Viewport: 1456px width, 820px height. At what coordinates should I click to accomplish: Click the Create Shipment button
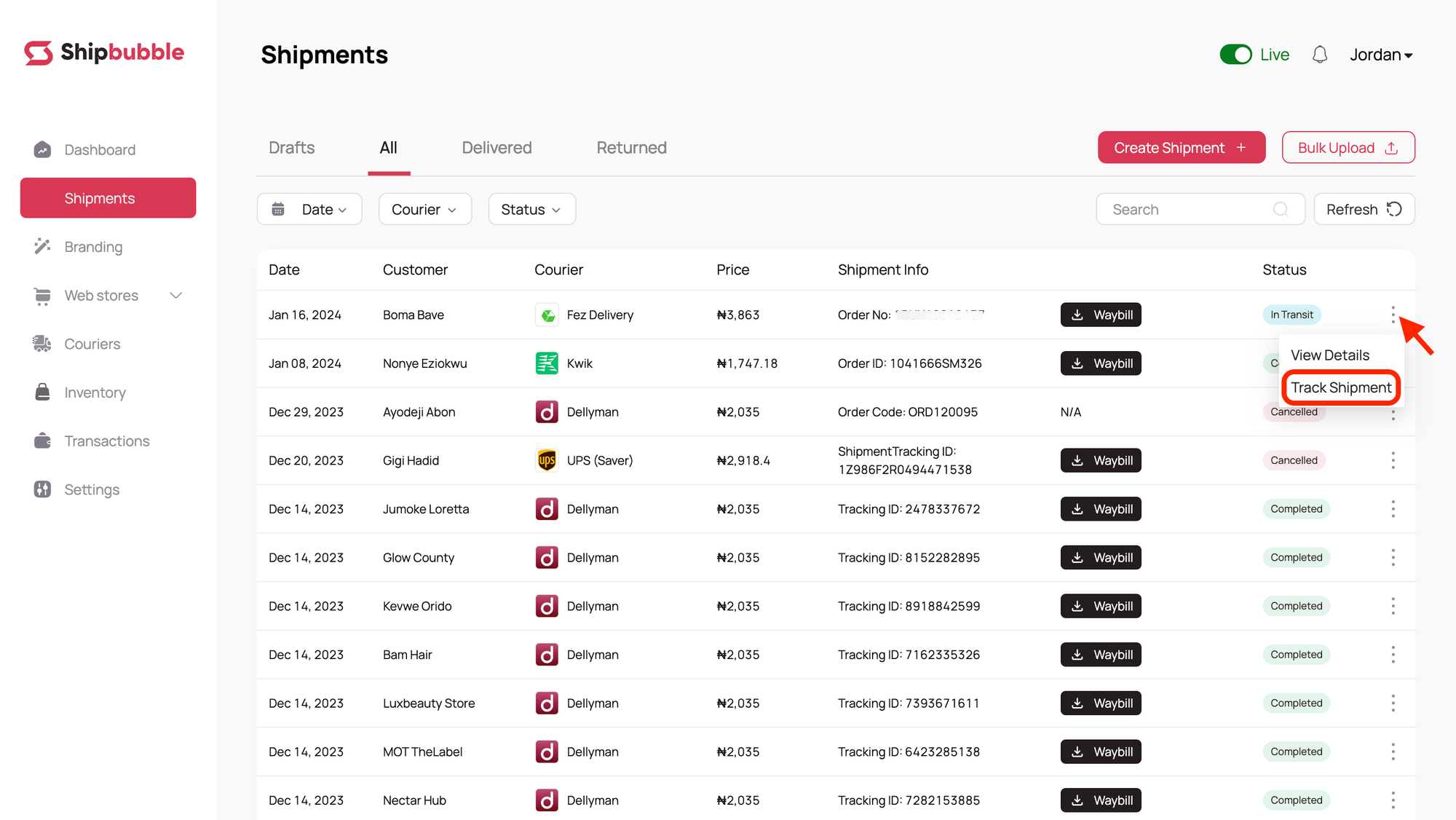tap(1181, 148)
